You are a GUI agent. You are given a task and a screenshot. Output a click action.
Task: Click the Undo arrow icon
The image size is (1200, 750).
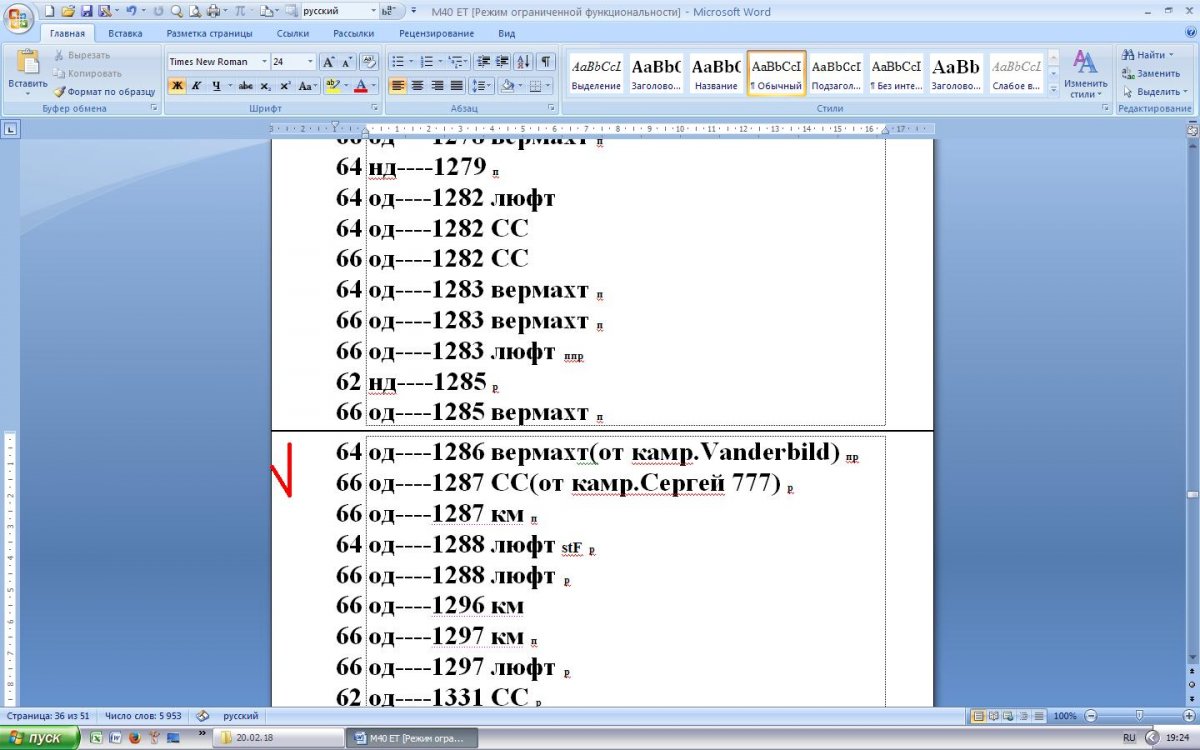[131, 11]
